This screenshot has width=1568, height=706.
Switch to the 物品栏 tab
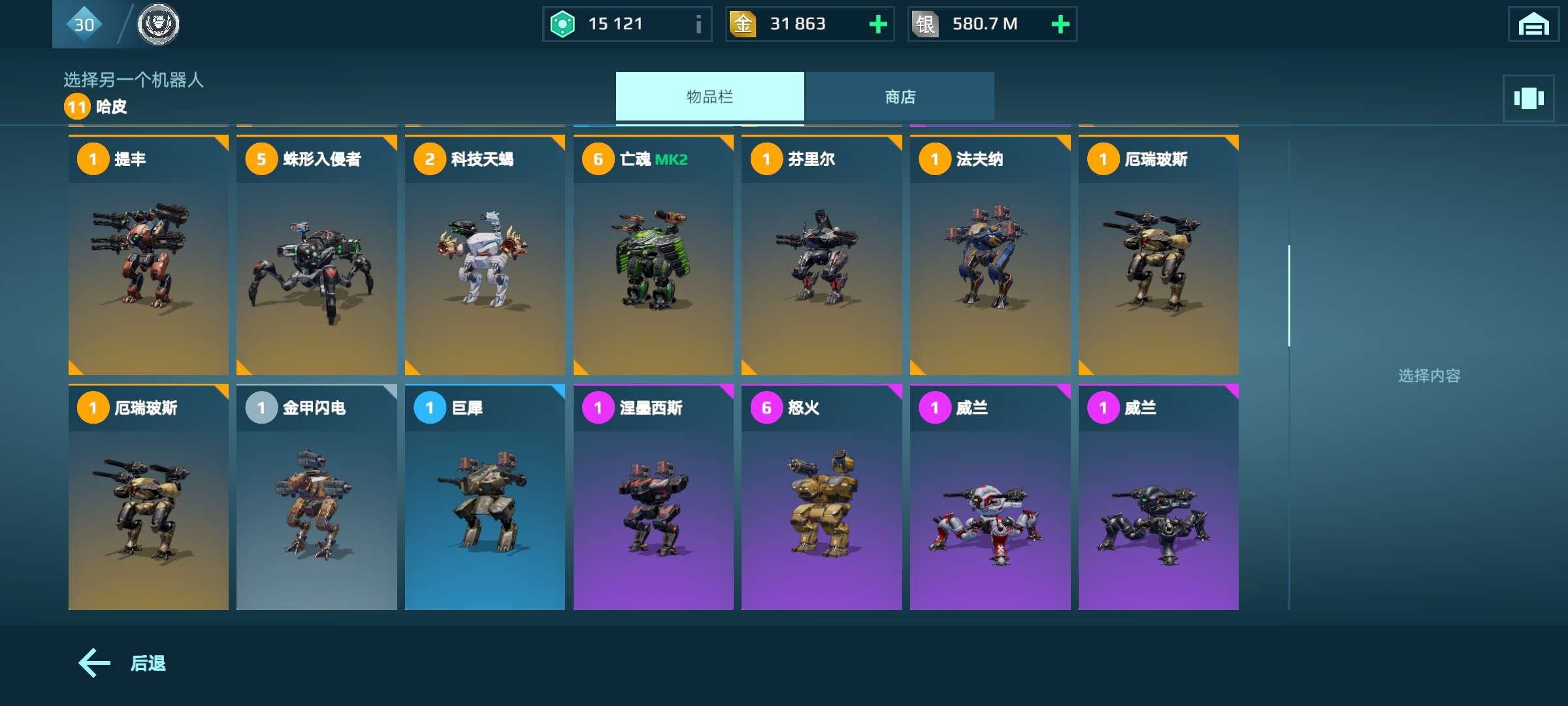coord(710,96)
